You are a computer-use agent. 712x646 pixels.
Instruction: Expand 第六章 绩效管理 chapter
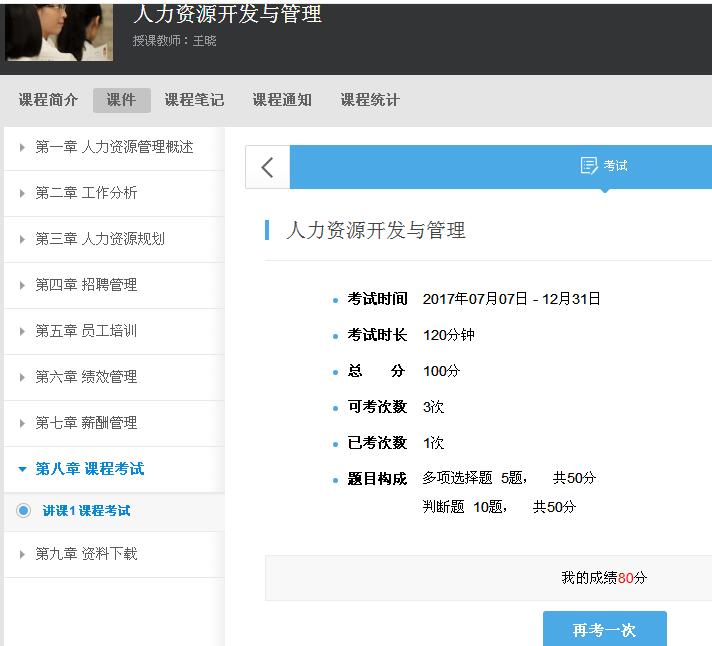(86, 377)
